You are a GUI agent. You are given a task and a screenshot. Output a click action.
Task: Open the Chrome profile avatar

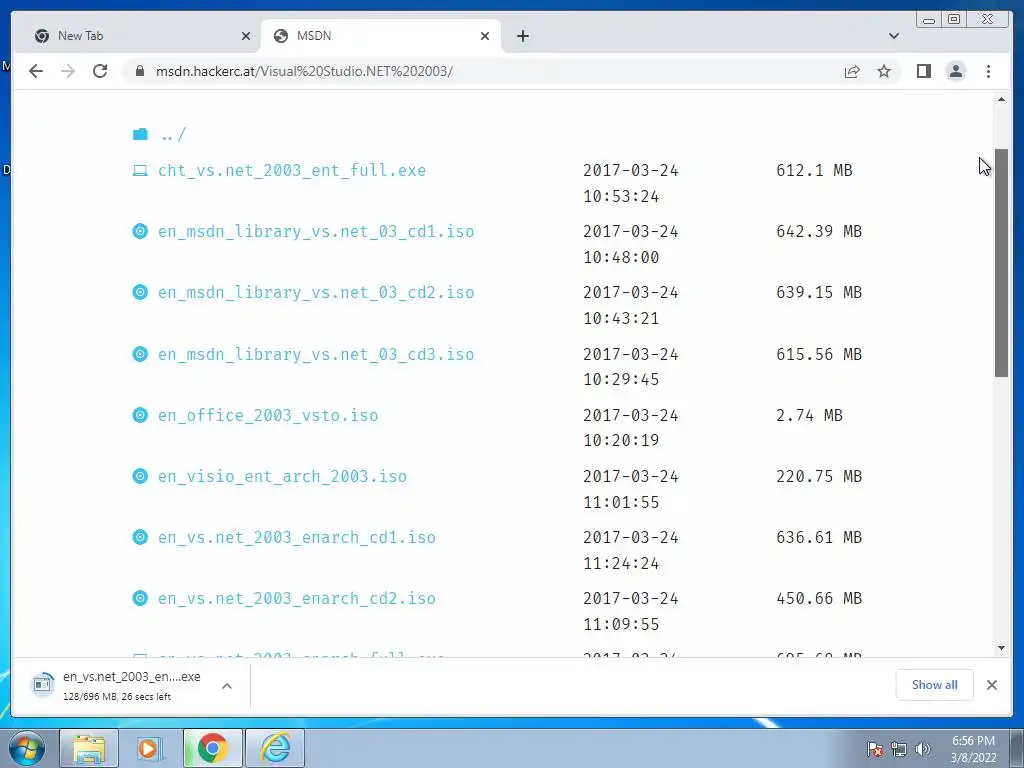click(955, 71)
